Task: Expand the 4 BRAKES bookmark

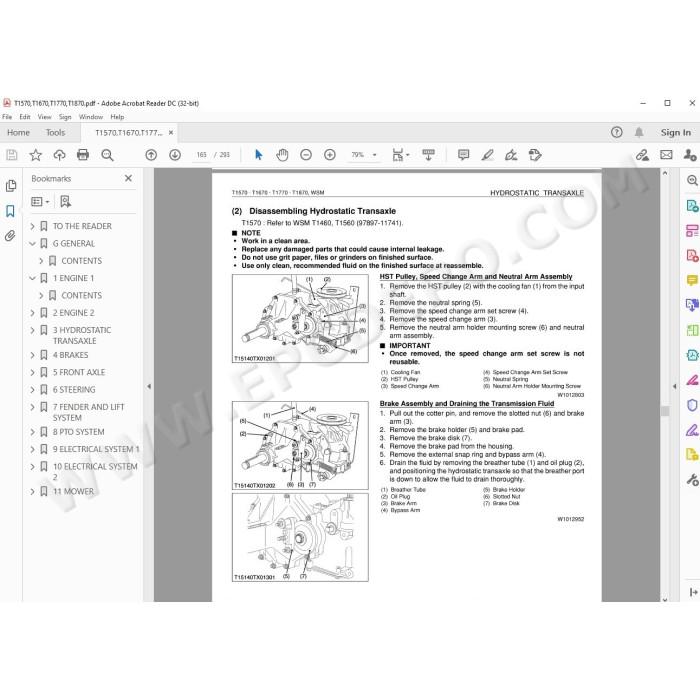Action: [32, 355]
